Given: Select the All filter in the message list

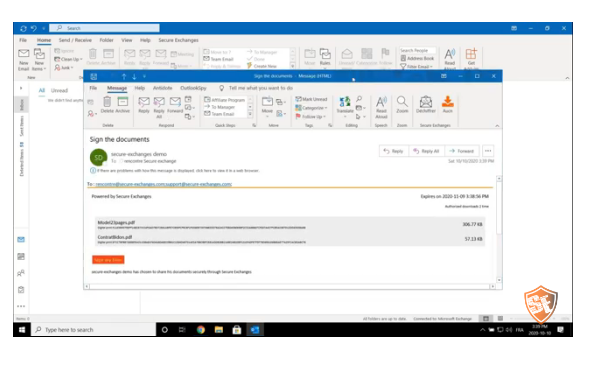Looking at the screenshot, I should pyautogui.click(x=42, y=91).
